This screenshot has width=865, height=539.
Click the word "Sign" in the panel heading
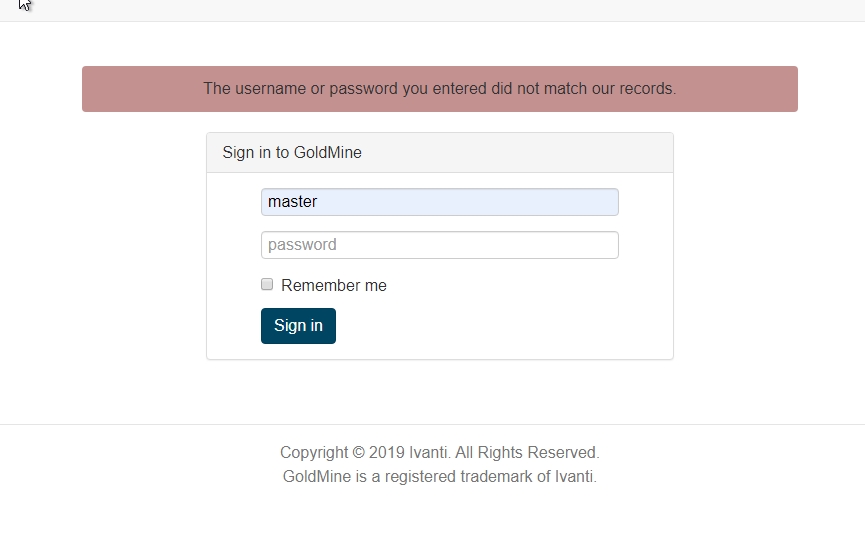click(238, 153)
